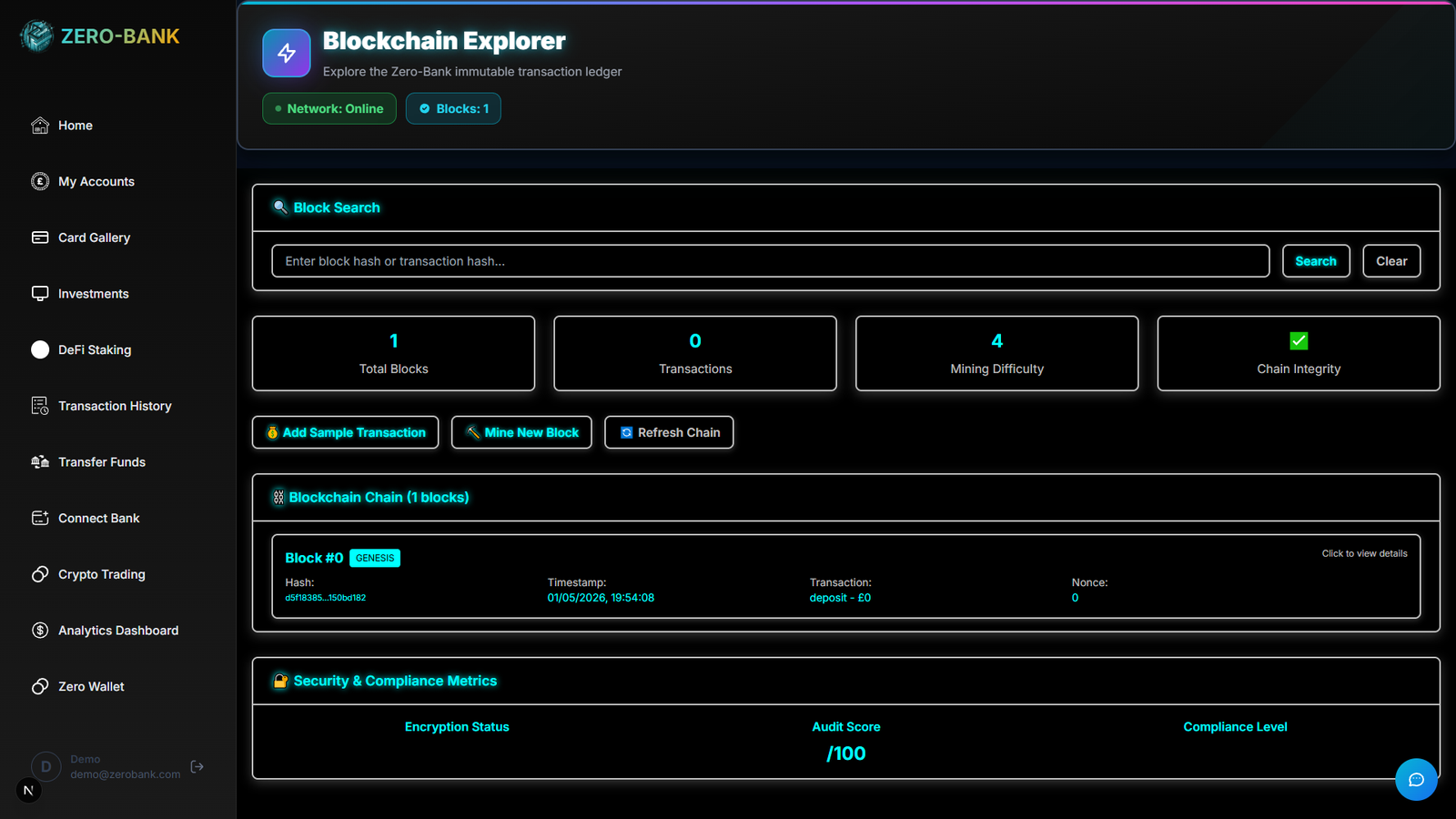This screenshot has height=819, width=1456.
Task: Focus the block hash search field
Action: 771,261
